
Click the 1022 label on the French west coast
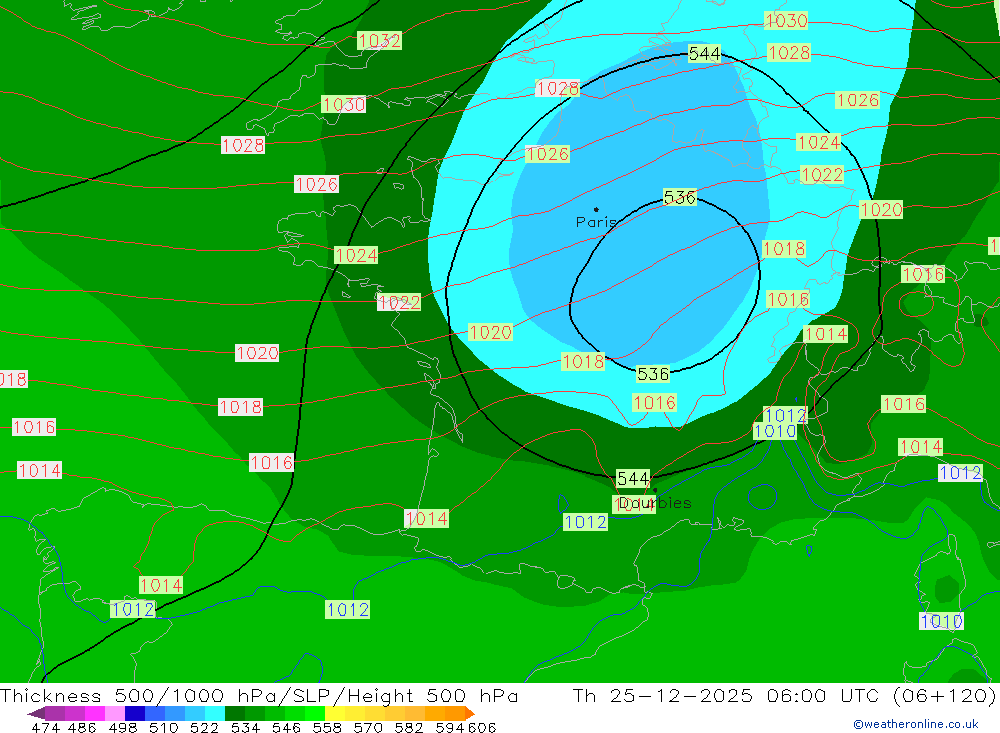(399, 302)
